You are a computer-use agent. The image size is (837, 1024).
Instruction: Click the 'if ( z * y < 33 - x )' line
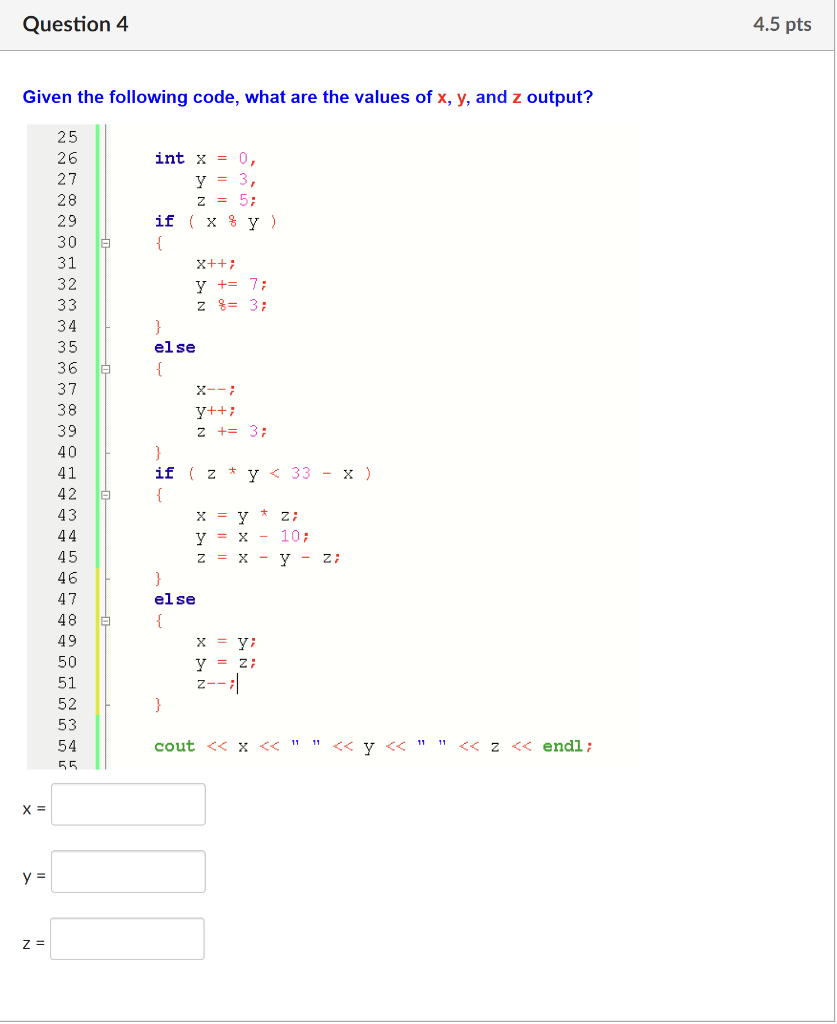[263, 474]
